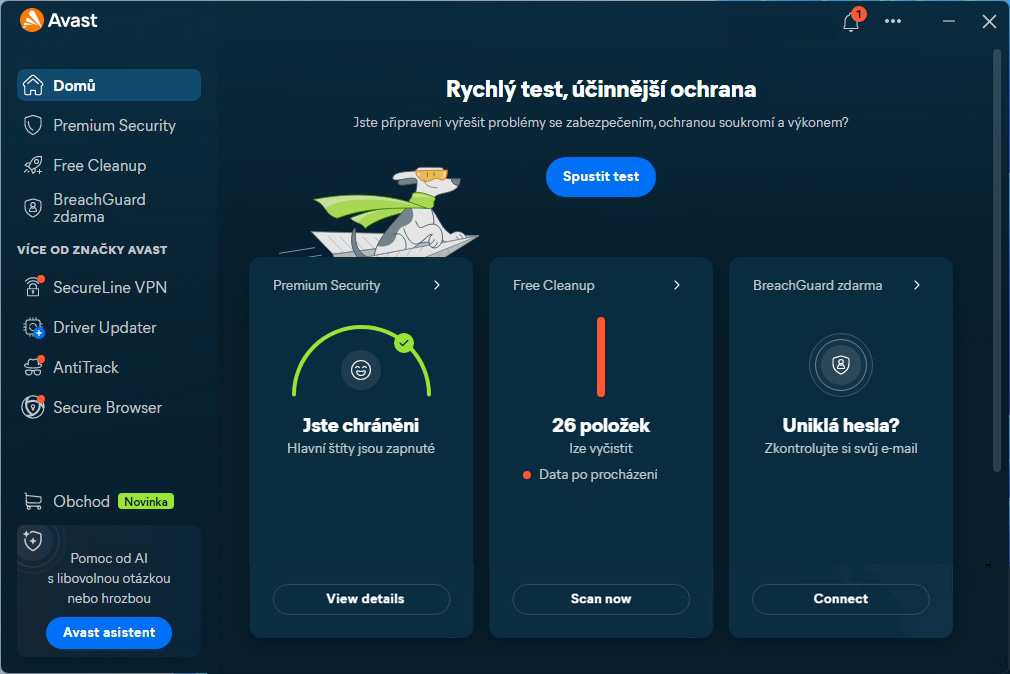Click the Premium Security shield icon in sidebar
1010x674 pixels.
(x=33, y=125)
